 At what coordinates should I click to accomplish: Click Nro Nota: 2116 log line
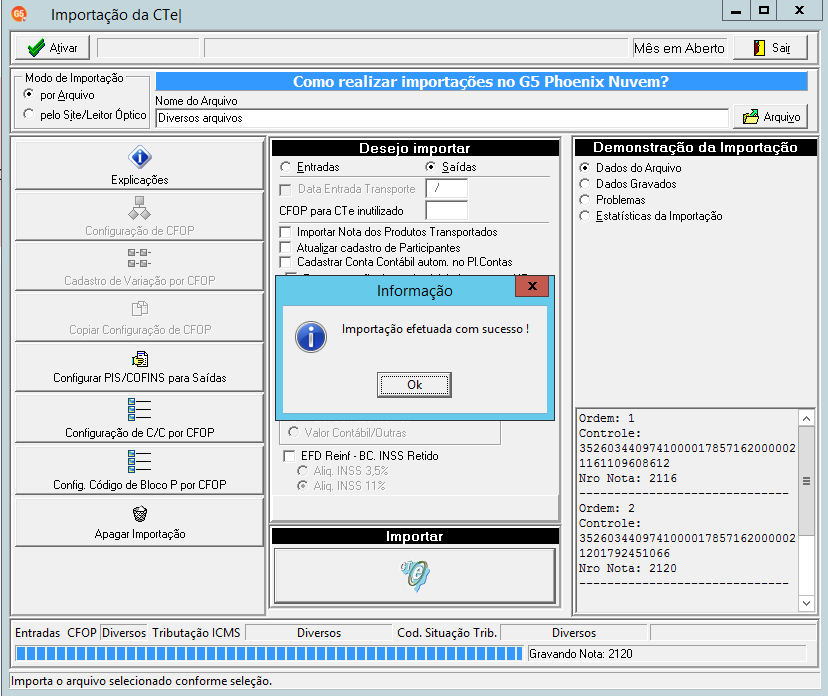(627, 478)
